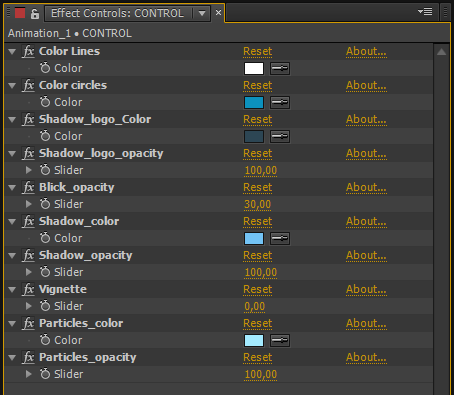
Task: Open About for Color circles effect
Action: click(366, 86)
